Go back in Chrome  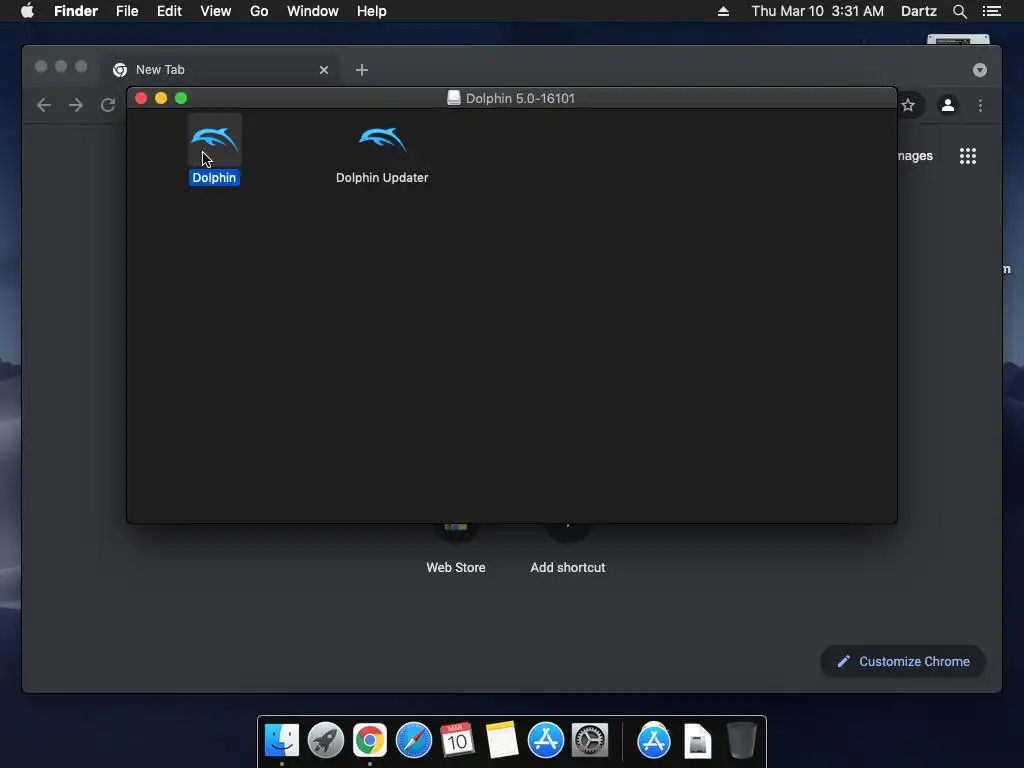click(44, 105)
